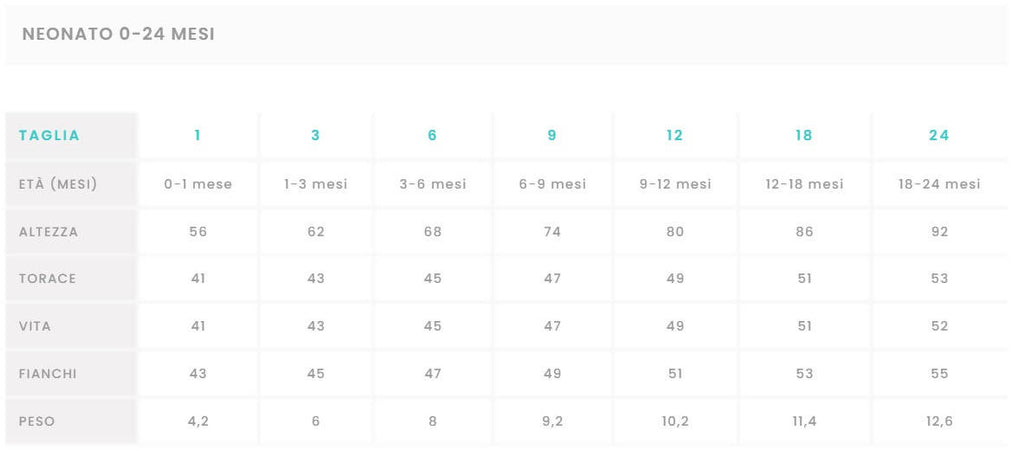Click the 0-1 mese age cell
Image resolution: width=1012 pixels, height=450 pixels.
click(x=198, y=184)
